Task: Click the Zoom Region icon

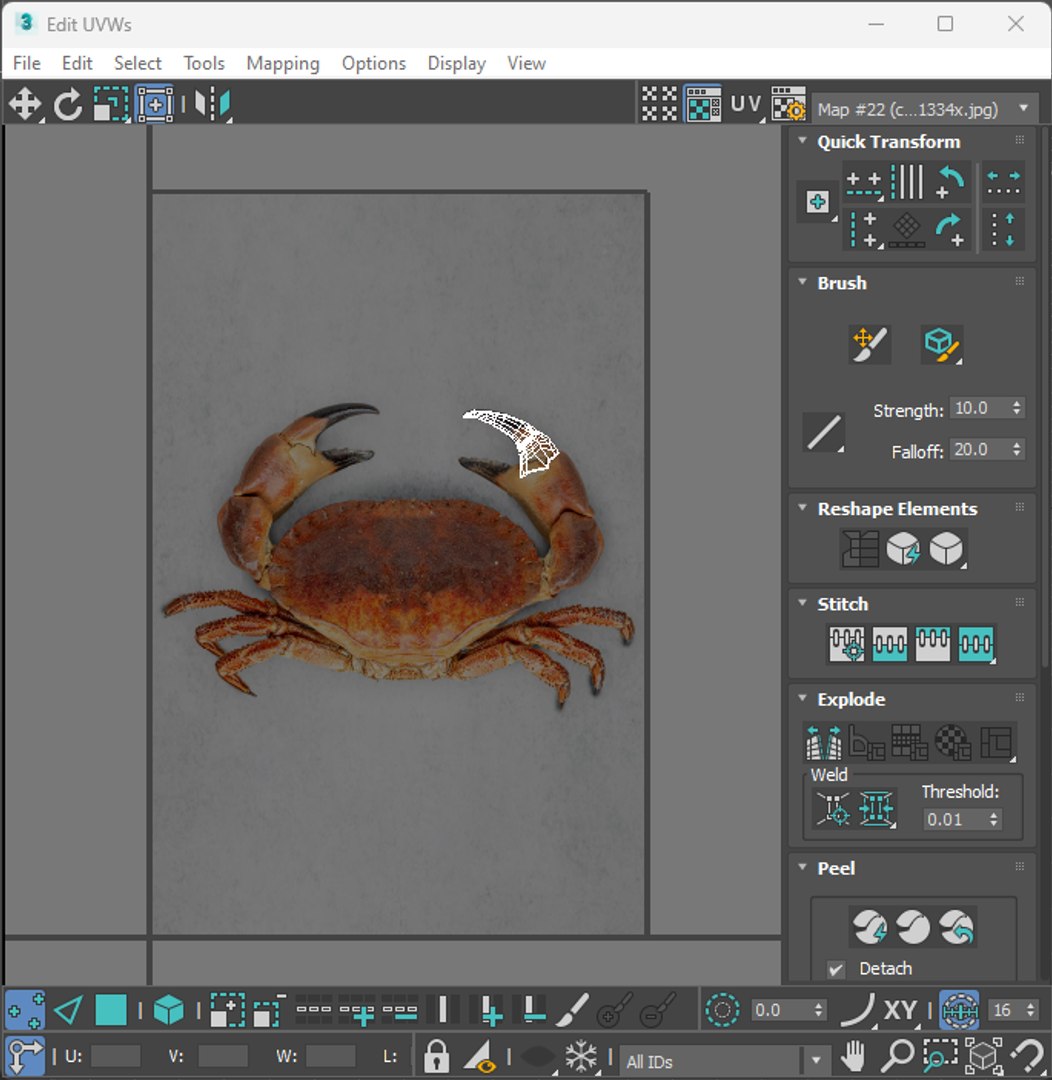Action: [x=941, y=1055]
